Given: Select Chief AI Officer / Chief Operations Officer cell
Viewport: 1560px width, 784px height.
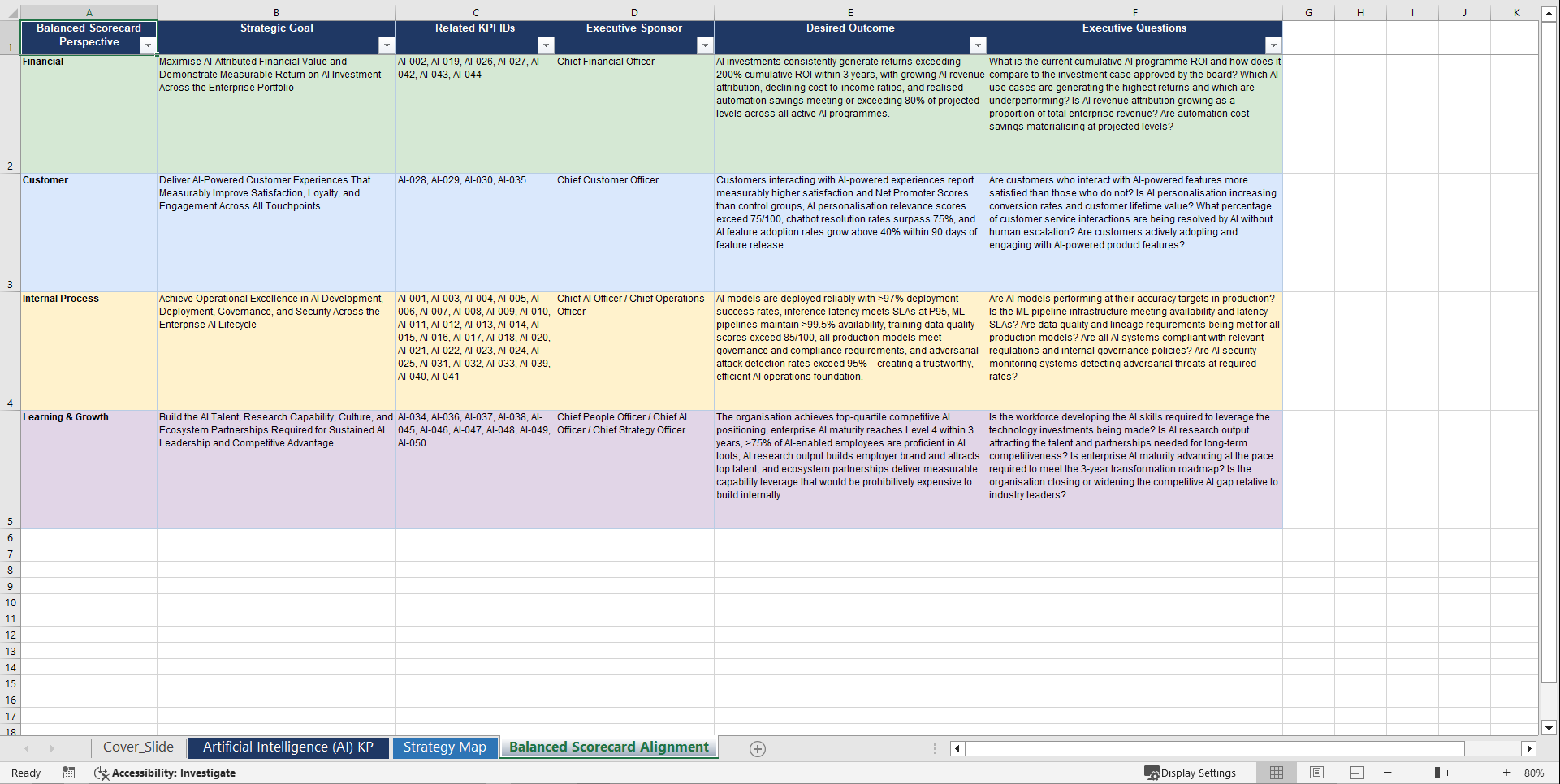Looking at the screenshot, I should tap(634, 351).
